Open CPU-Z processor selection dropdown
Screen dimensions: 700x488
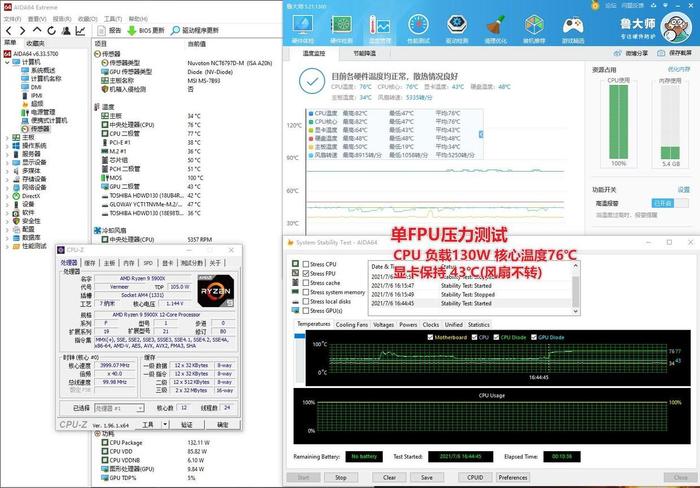[139, 408]
